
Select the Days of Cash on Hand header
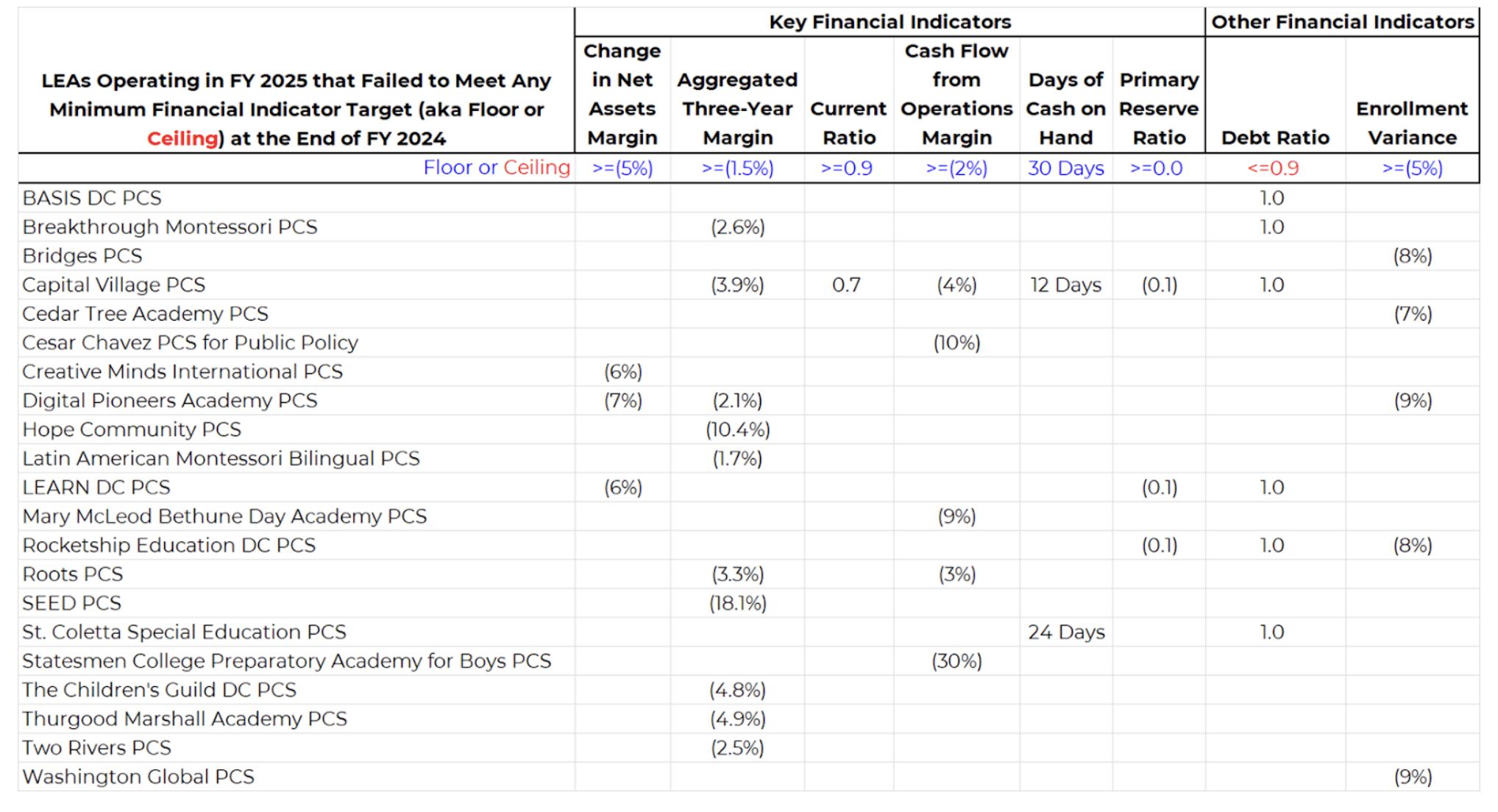point(1065,108)
